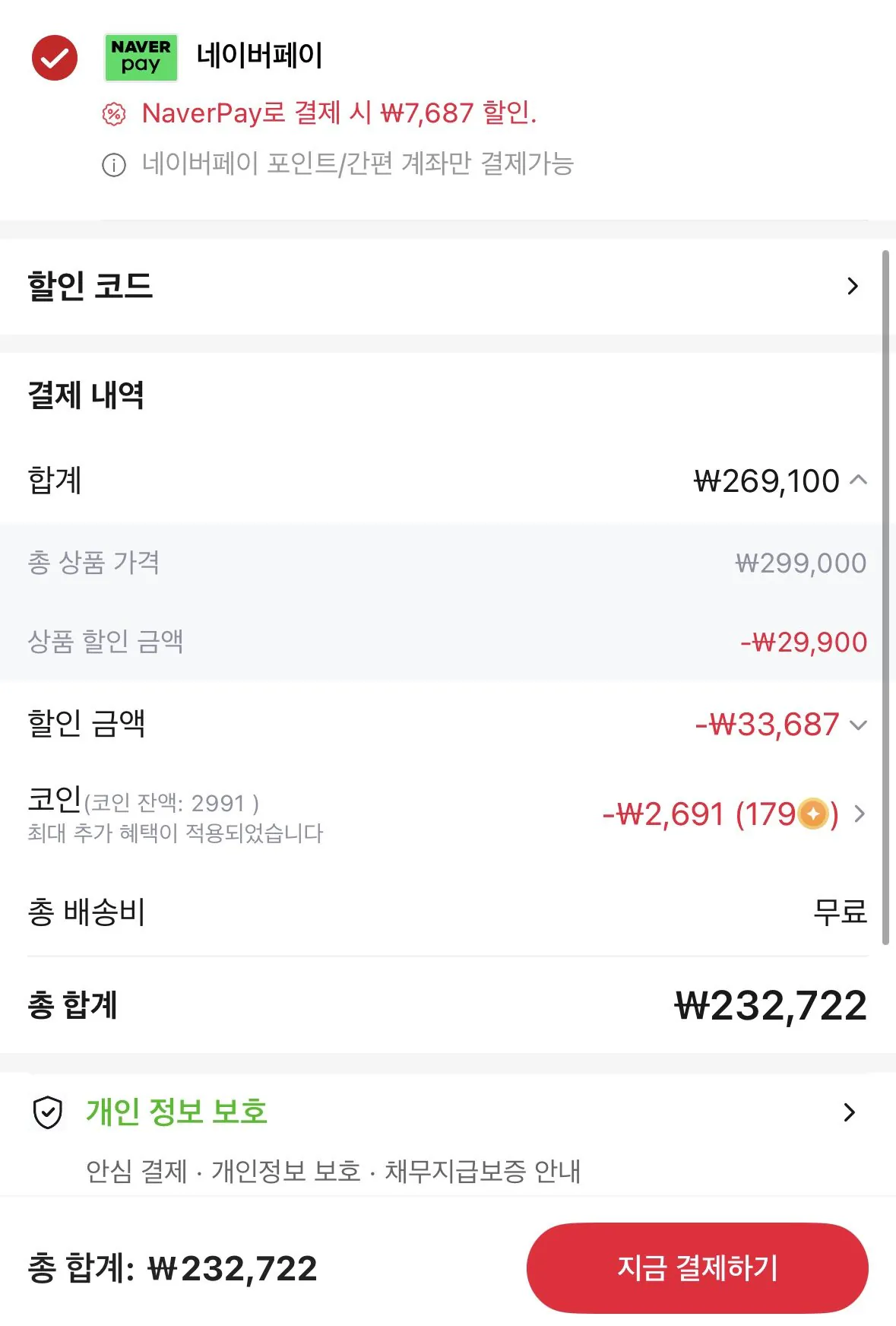Open the 할인 코드 chevron arrow
Viewport: 896px width, 1326px height.
pyautogui.click(x=853, y=287)
